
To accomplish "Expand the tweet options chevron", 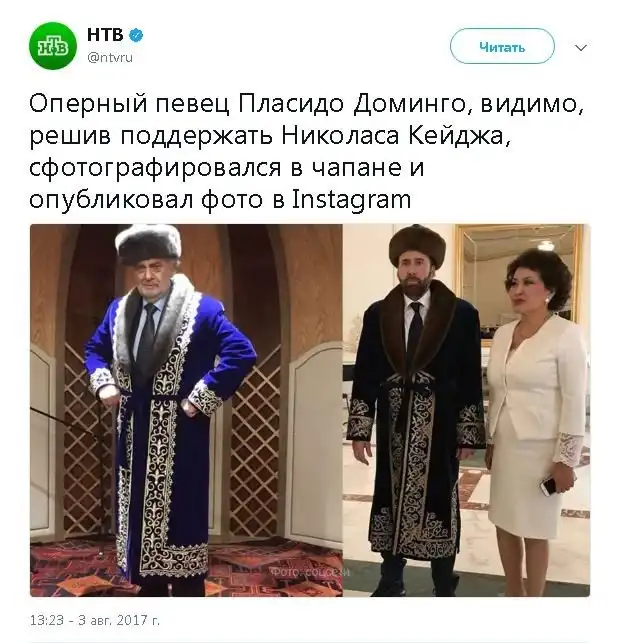I will click(580, 48).
